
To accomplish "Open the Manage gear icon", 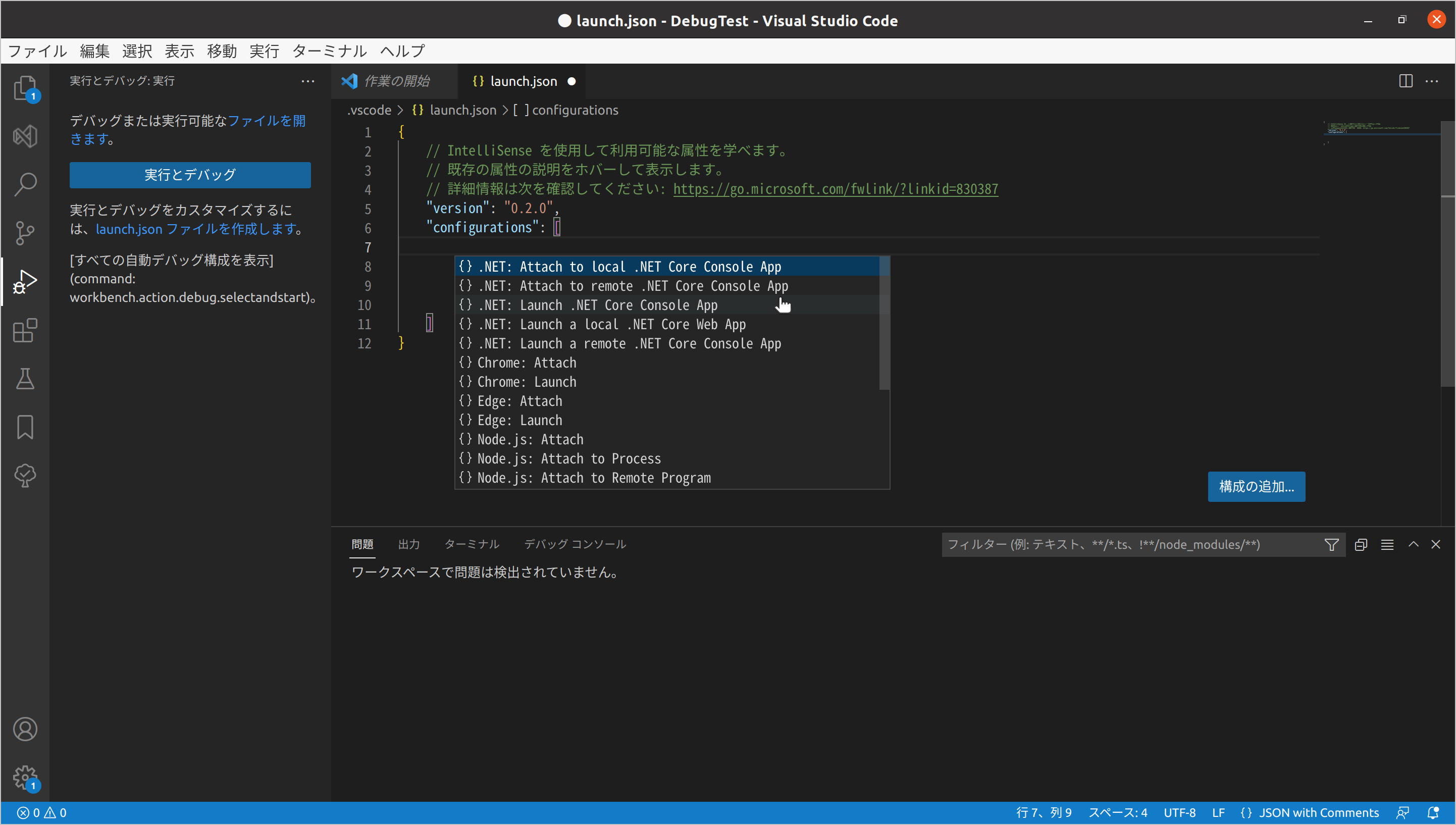I will pyautogui.click(x=25, y=778).
